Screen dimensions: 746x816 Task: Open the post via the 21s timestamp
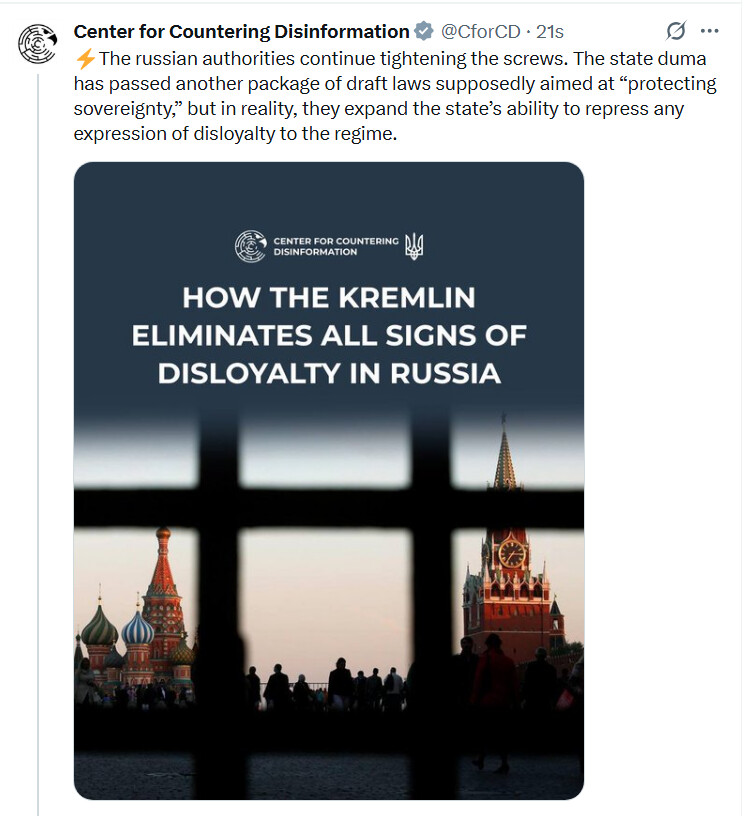550,32
